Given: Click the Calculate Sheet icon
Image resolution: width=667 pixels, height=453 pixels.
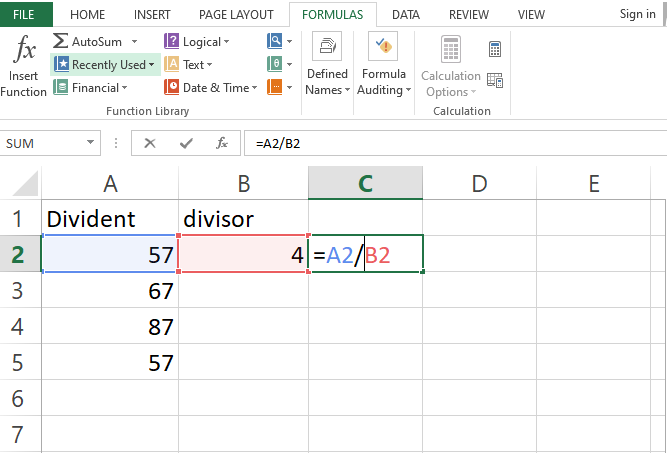Looking at the screenshot, I should [x=495, y=80].
